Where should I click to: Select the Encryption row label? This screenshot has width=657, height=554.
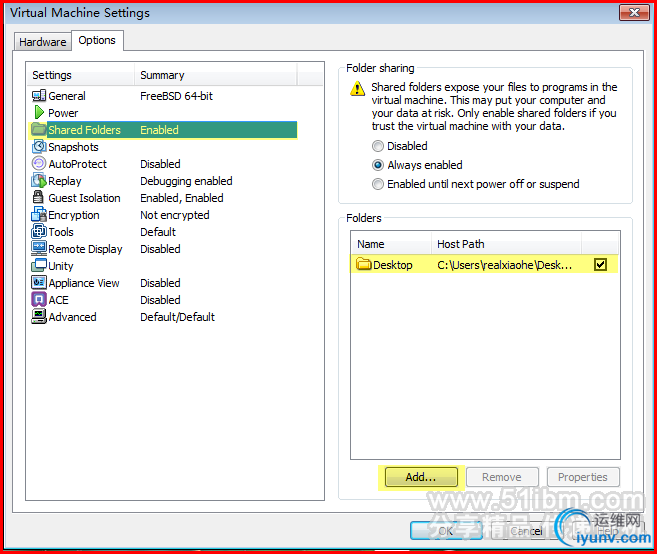(74, 215)
